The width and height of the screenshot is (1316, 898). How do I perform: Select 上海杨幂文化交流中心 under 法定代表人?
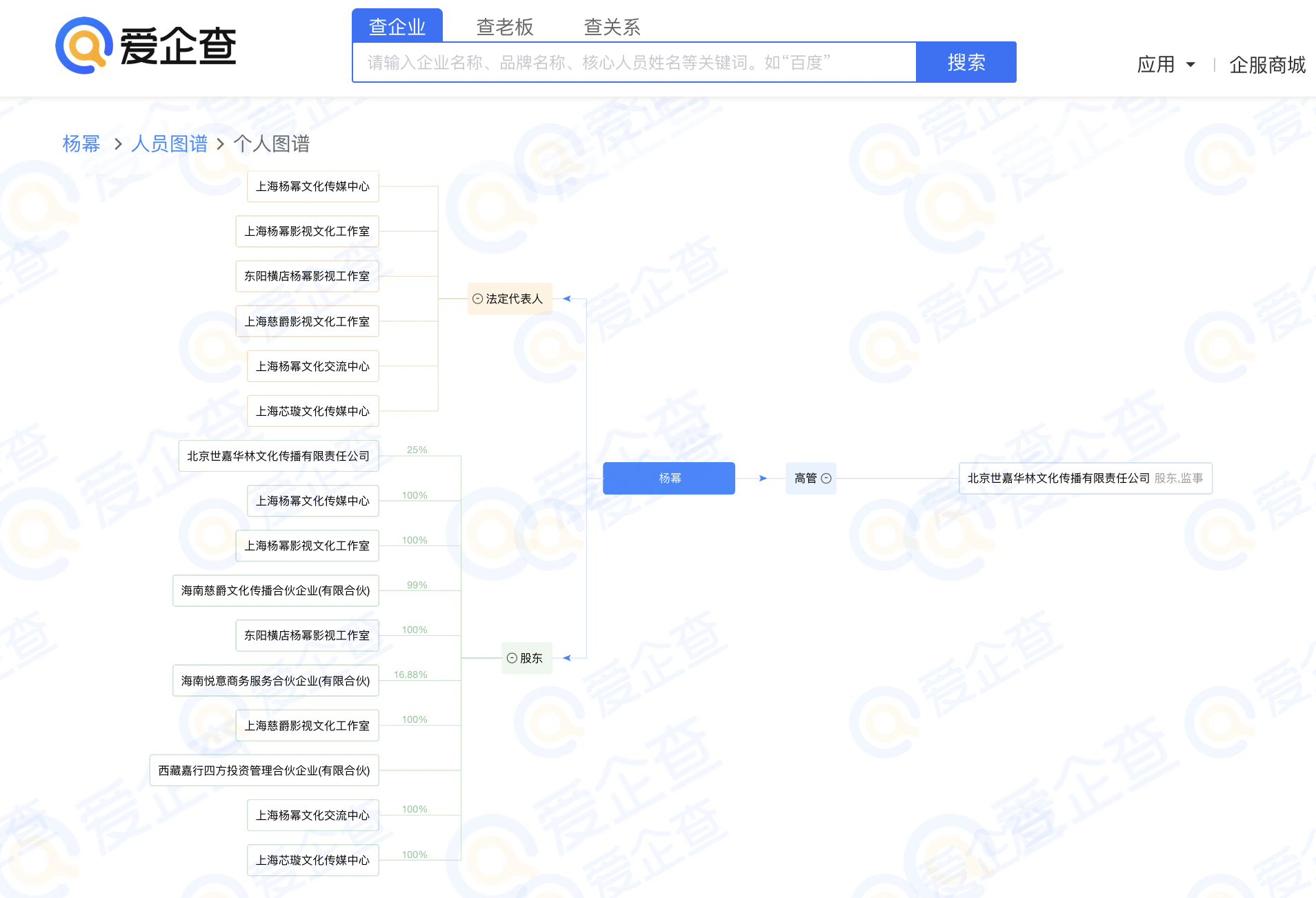[x=313, y=366]
